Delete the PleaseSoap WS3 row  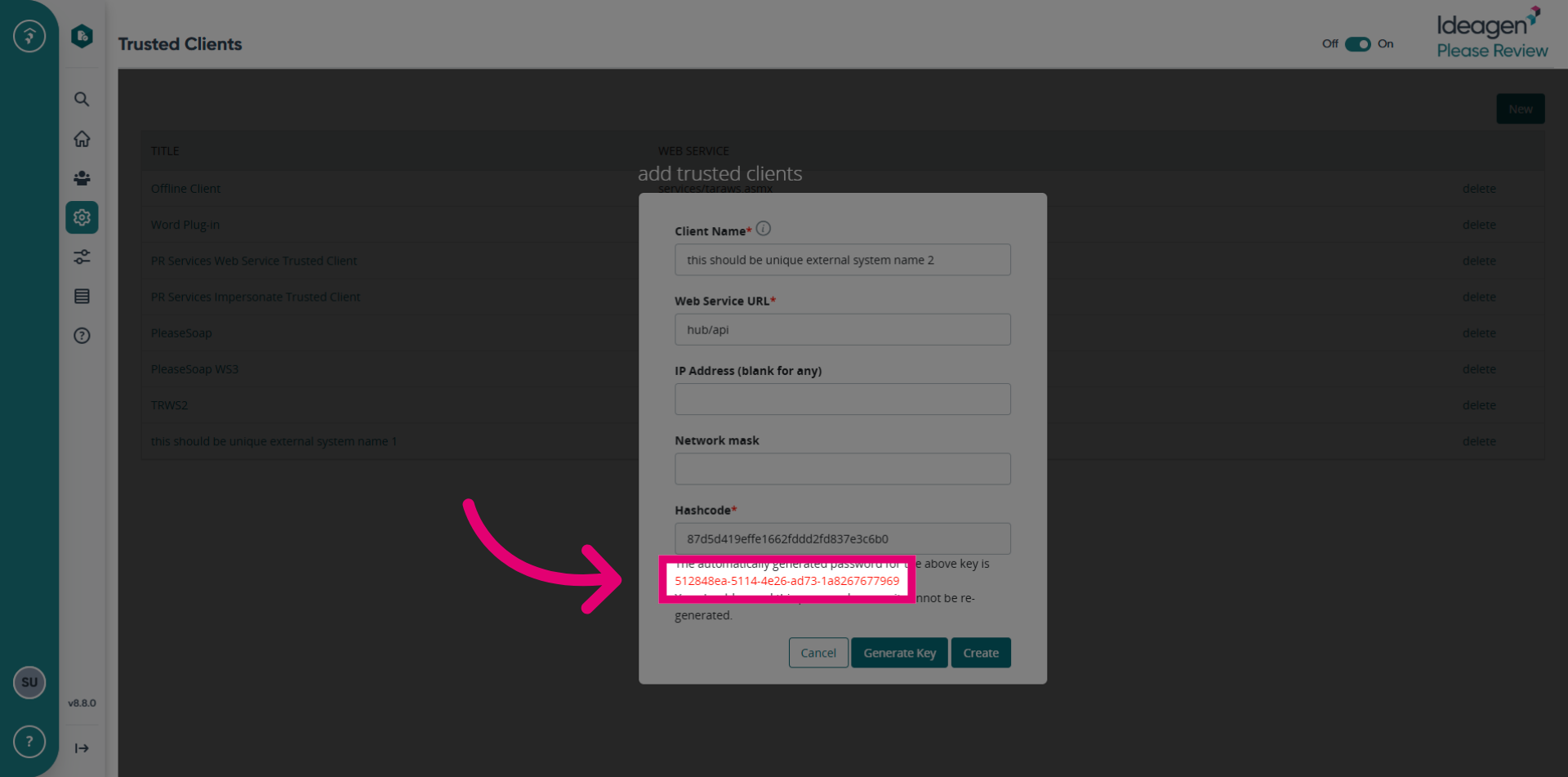coord(1479,369)
